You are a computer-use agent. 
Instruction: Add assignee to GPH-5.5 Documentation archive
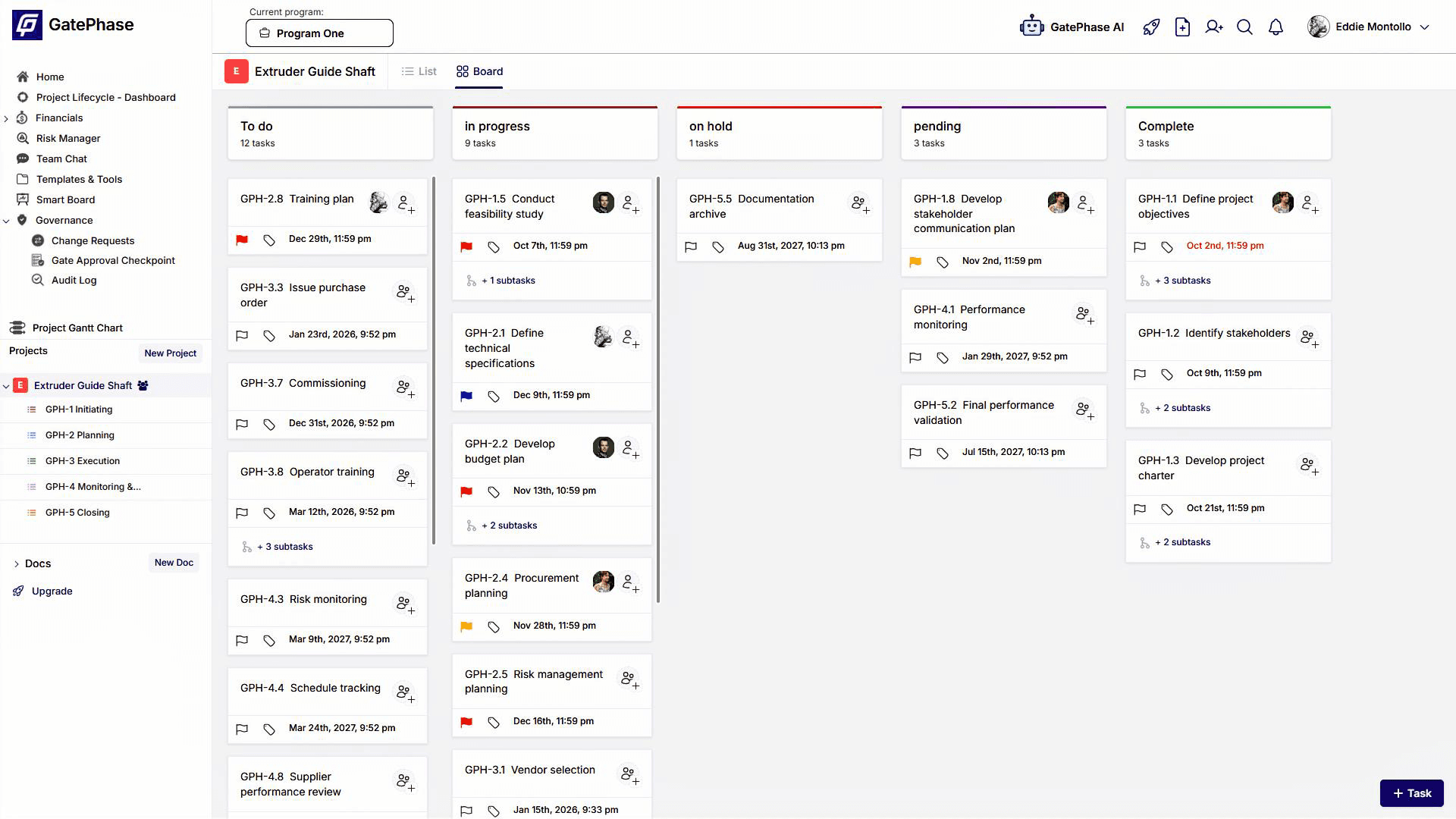[860, 204]
